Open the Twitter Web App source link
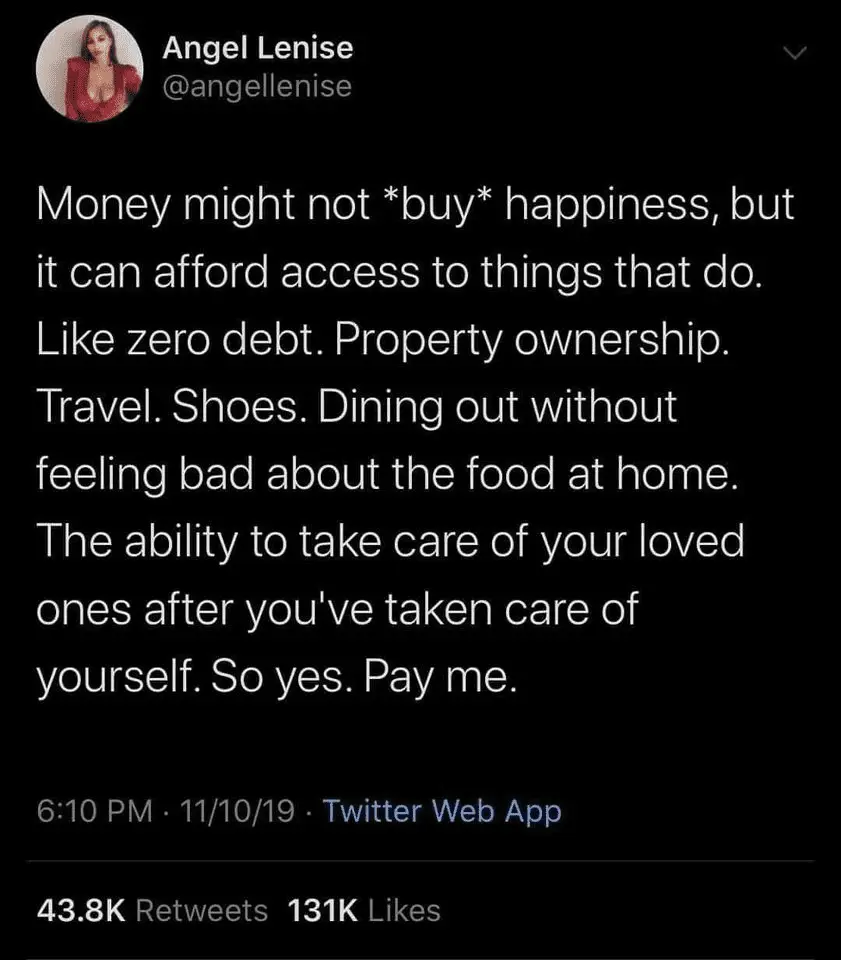The height and width of the screenshot is (960, 841). coord(443,811)
